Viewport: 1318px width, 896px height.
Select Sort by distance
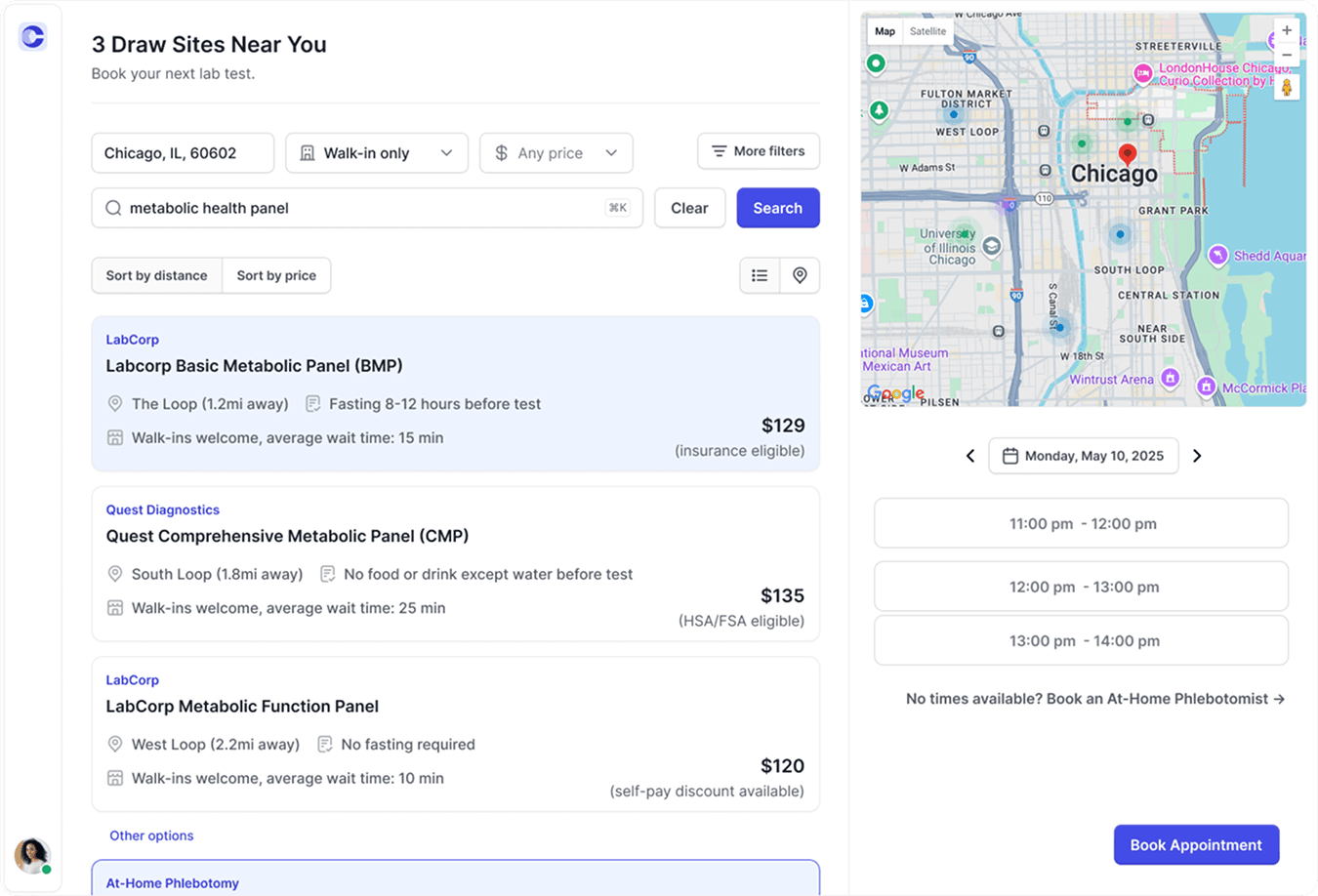tap(156, 275)
